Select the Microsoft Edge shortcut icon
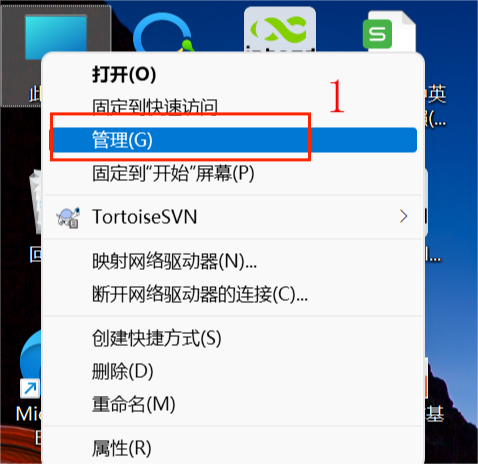Screen dimensions: 478x464 pyautogui.click(x=30, y=365)
